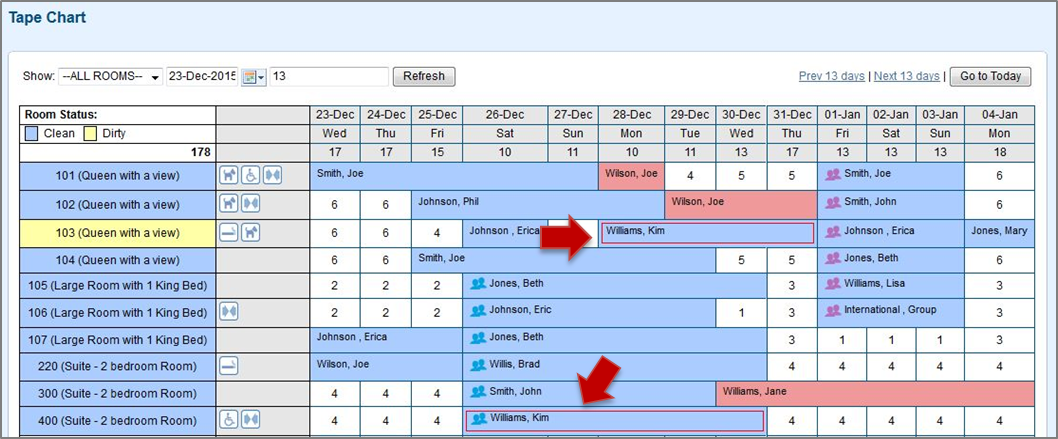Click purple group icon on Williams, Lisa booking
The width and height of the screenshot is (1058, 439).
[x=833, y=283]
